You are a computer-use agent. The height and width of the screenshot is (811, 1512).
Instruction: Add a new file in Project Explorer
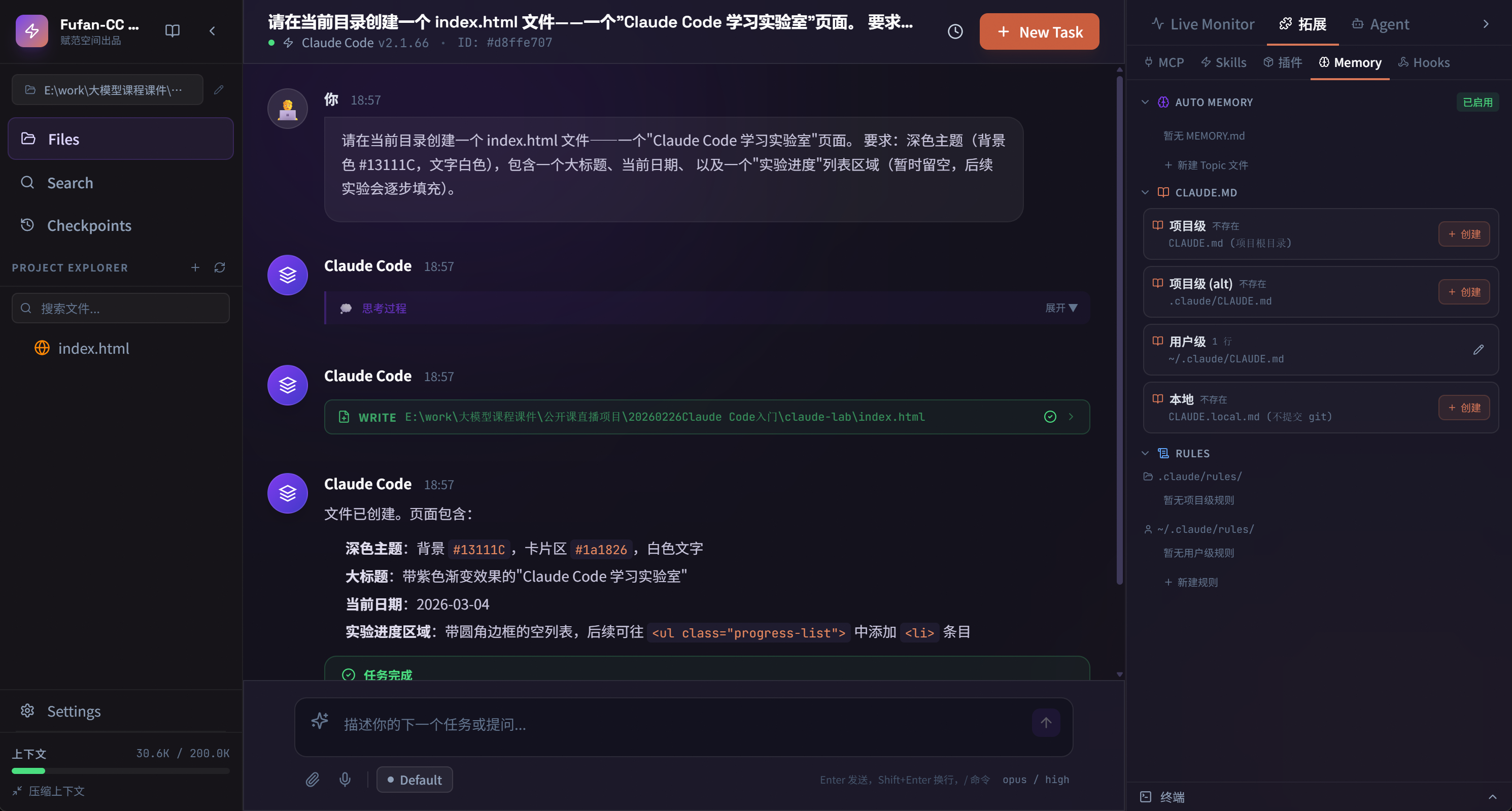pyautogui.click(x=195, y=268)
